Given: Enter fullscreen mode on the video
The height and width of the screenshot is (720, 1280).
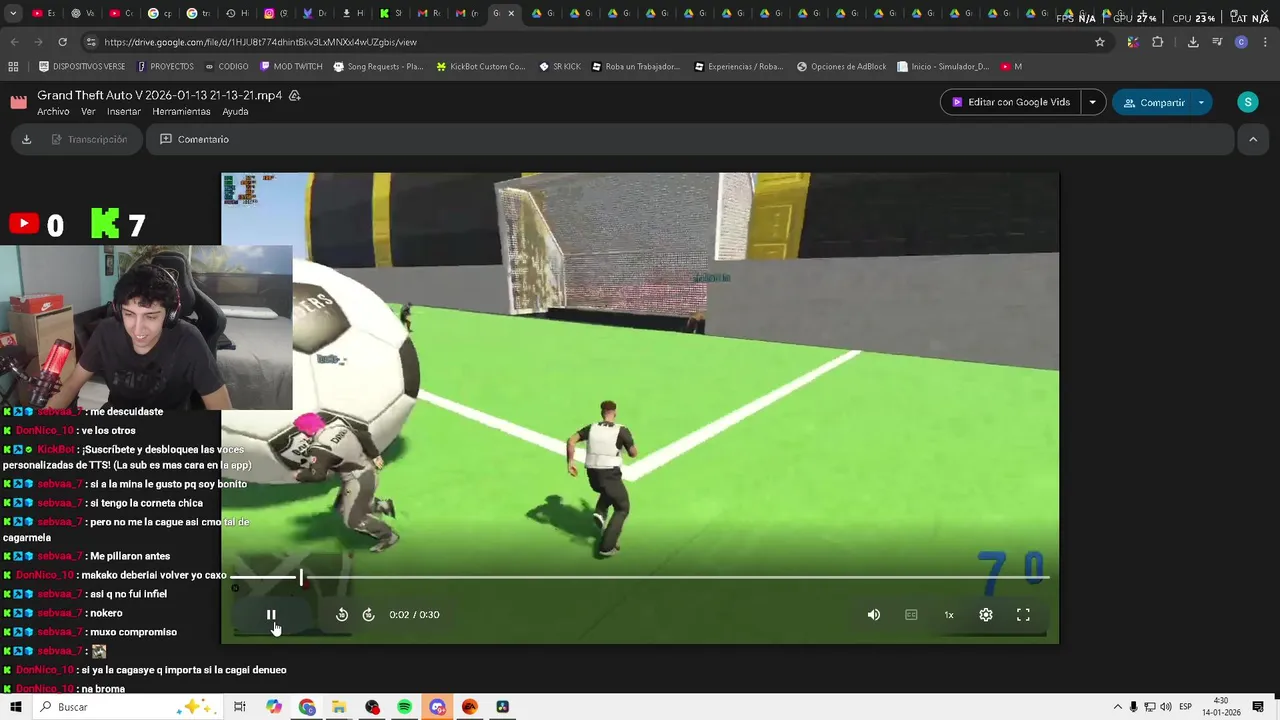Looking at the screenshot, I should (1023, 615).
